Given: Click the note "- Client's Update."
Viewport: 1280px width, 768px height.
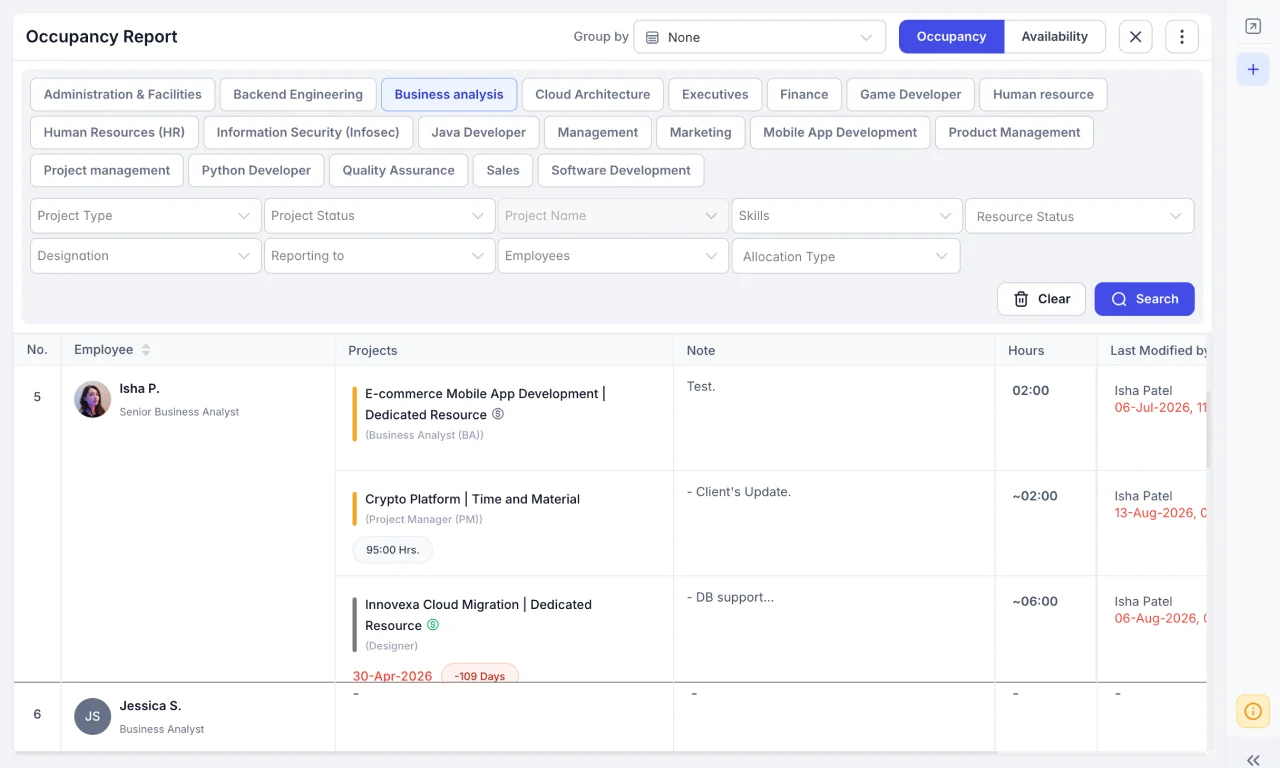Looking at the screenshot, I should [739, 492].
